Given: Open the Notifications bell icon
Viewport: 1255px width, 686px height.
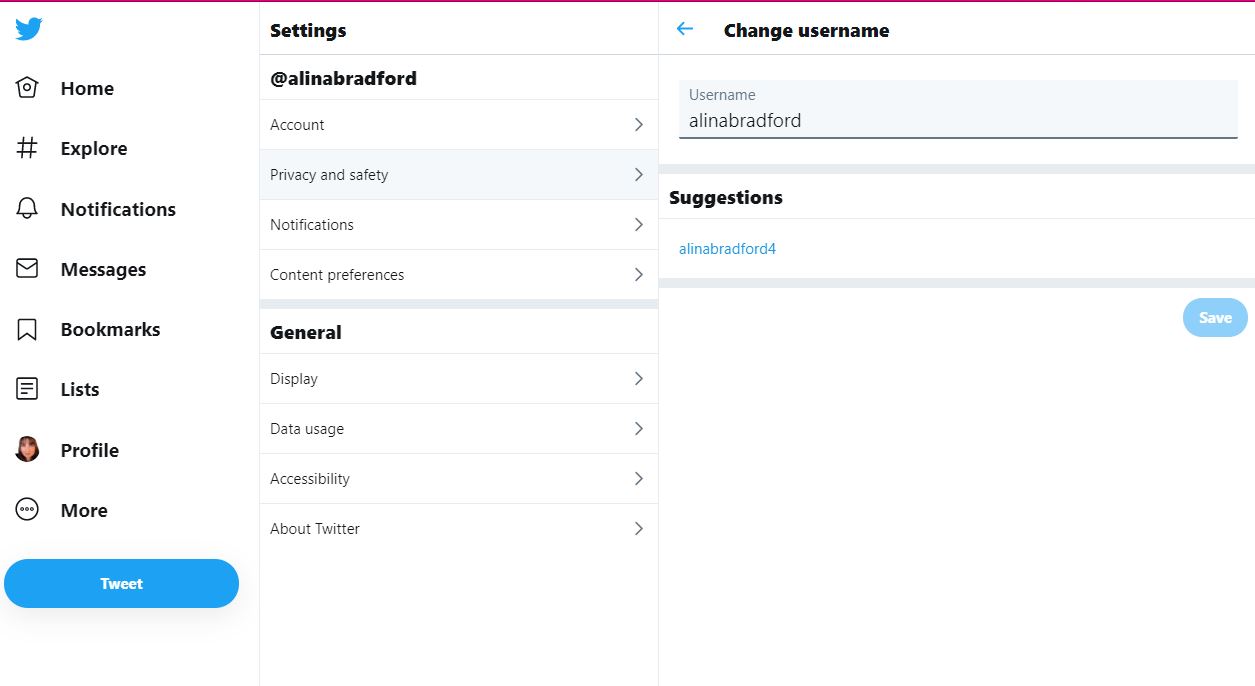Looking at the screenshot, I should point(27,209).
